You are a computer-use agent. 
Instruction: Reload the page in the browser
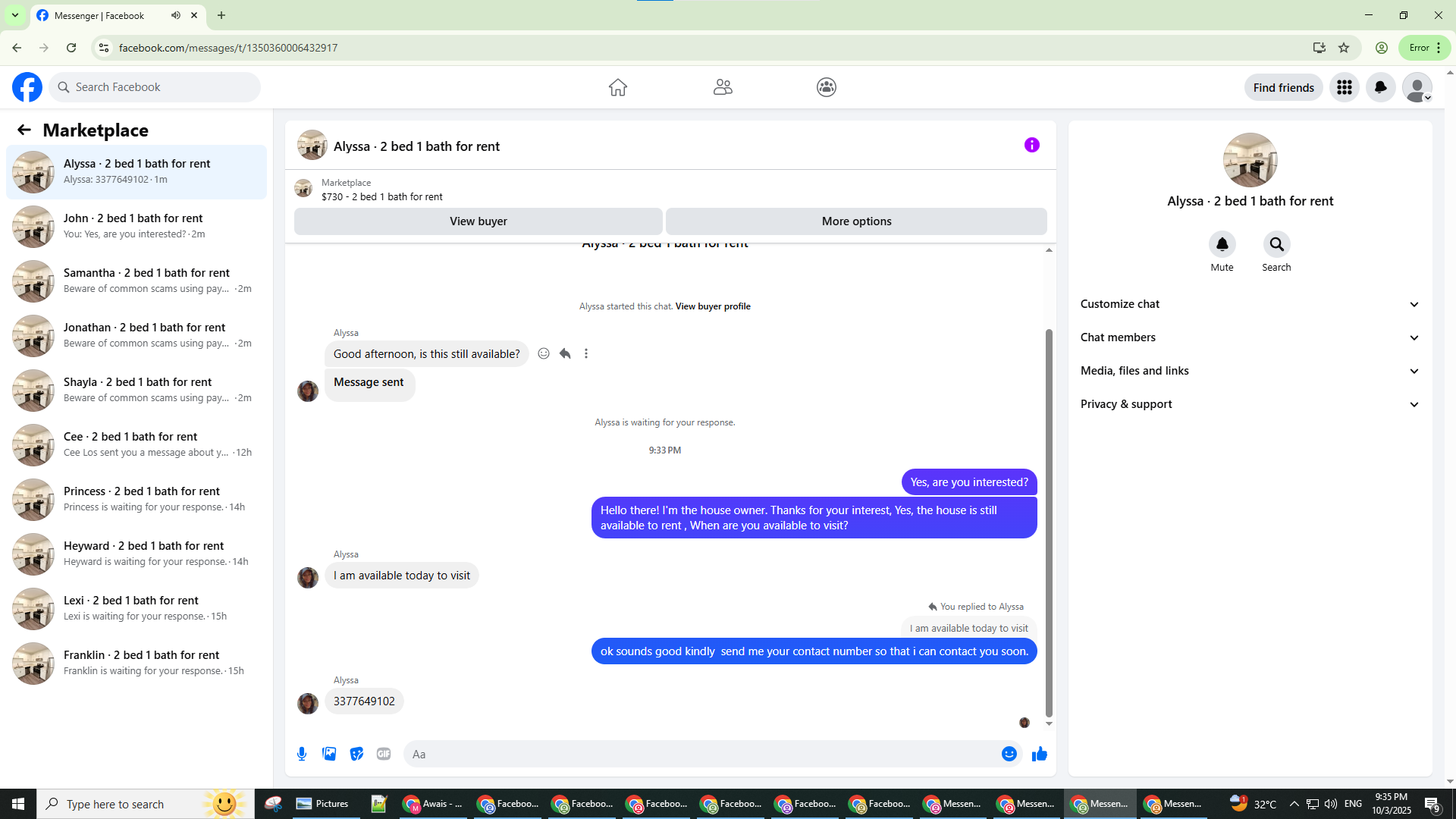(71, 48)
